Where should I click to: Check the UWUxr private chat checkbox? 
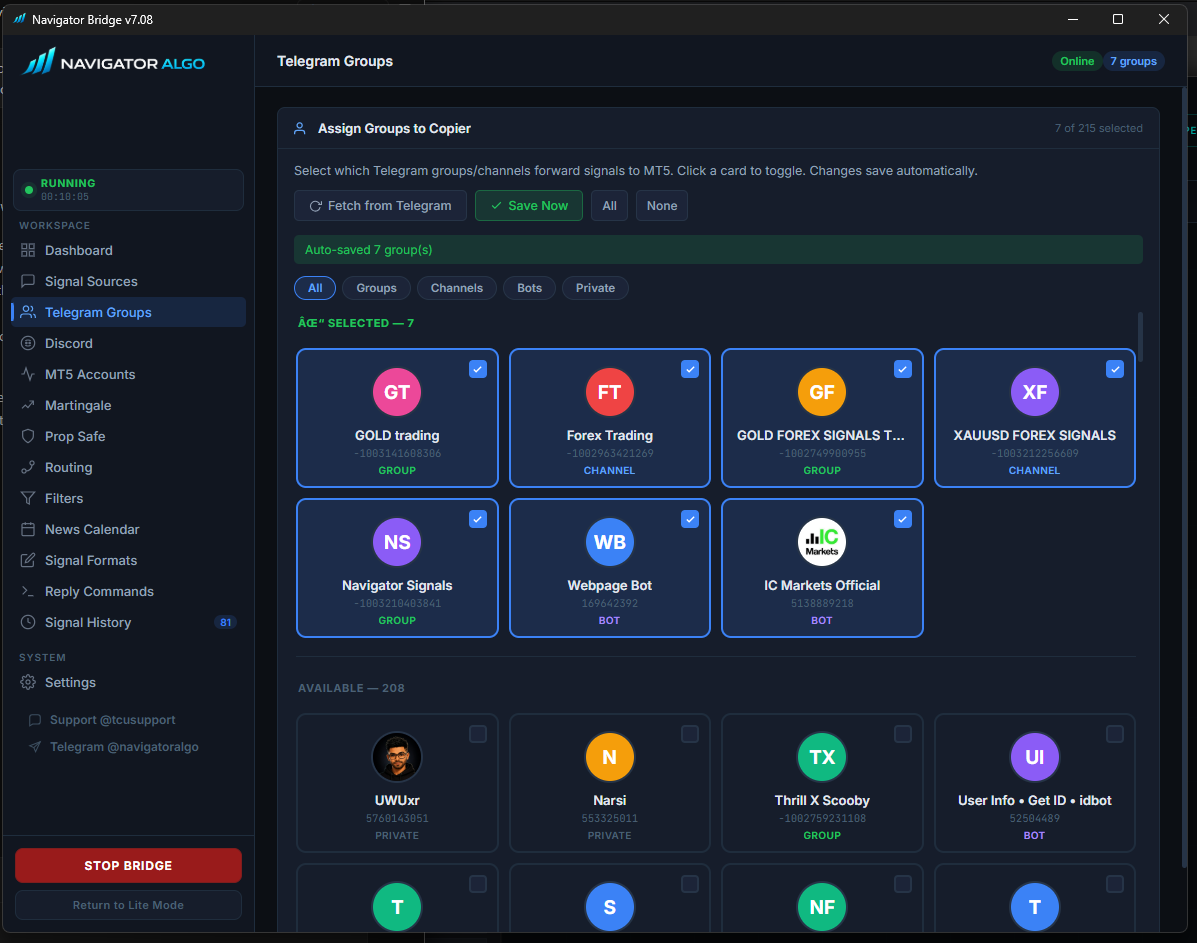[x=478, y=734]
